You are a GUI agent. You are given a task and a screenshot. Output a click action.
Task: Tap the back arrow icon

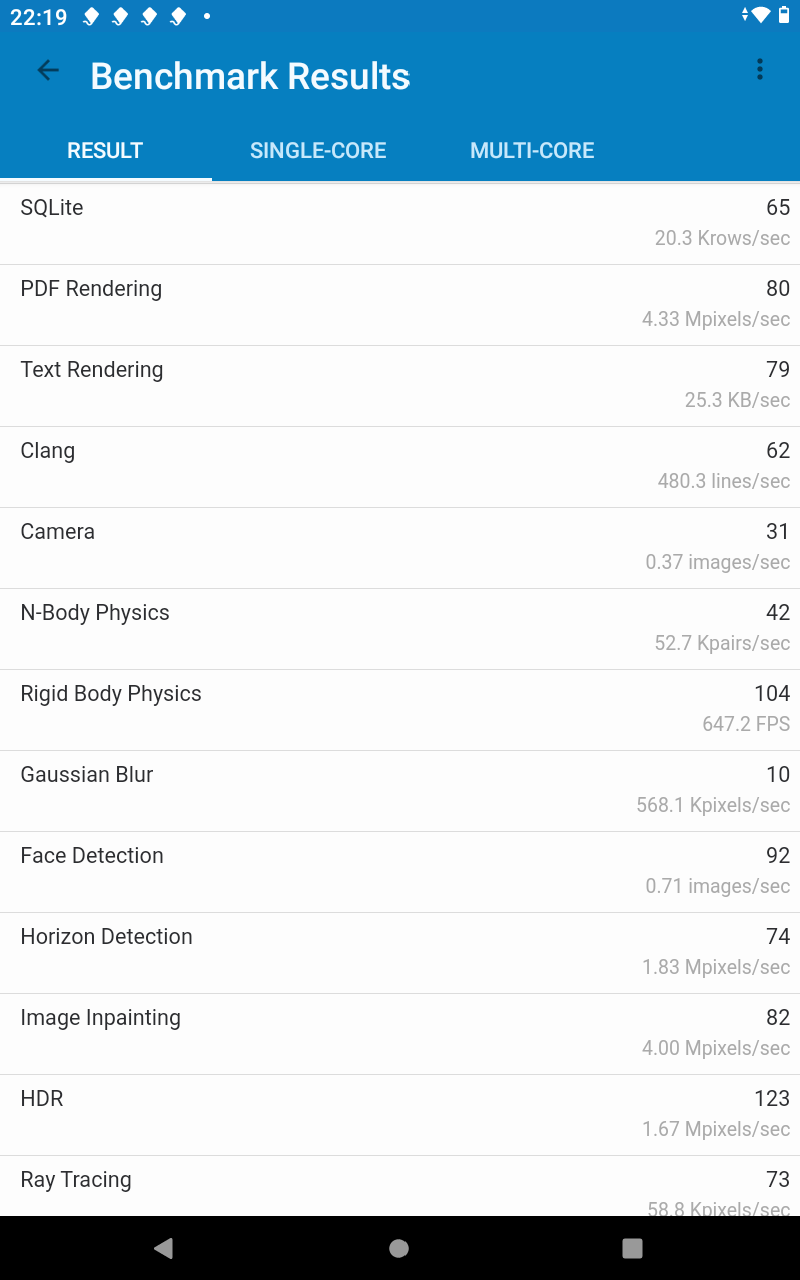click(48, 70)
